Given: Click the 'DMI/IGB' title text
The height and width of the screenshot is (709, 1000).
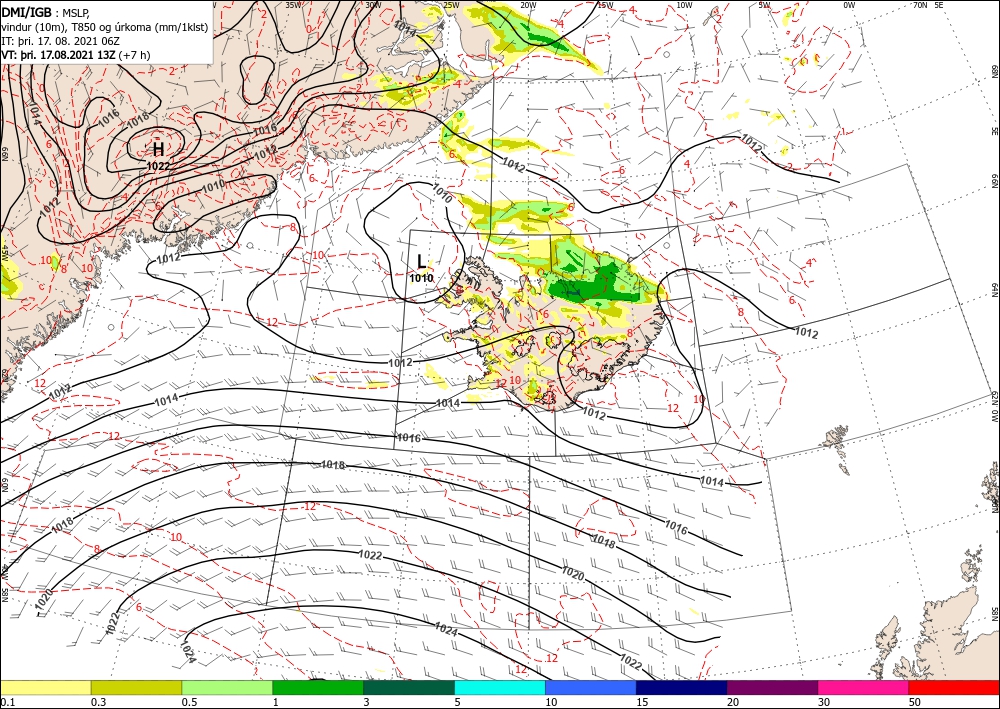Looking at the screenshot, I should pos(26,12).
